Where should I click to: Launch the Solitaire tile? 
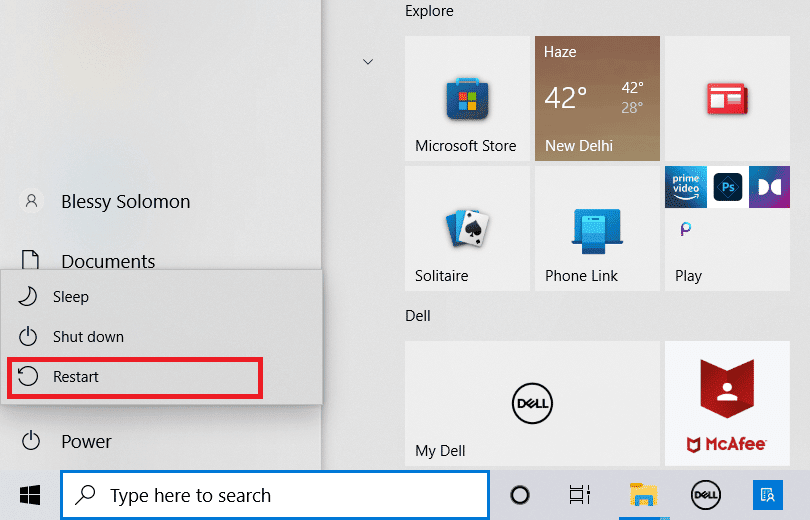pos(467,228)
